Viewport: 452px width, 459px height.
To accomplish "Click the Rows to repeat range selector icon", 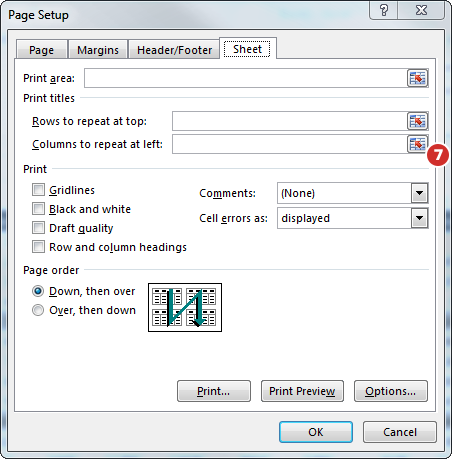I will [x=417, y=121].
